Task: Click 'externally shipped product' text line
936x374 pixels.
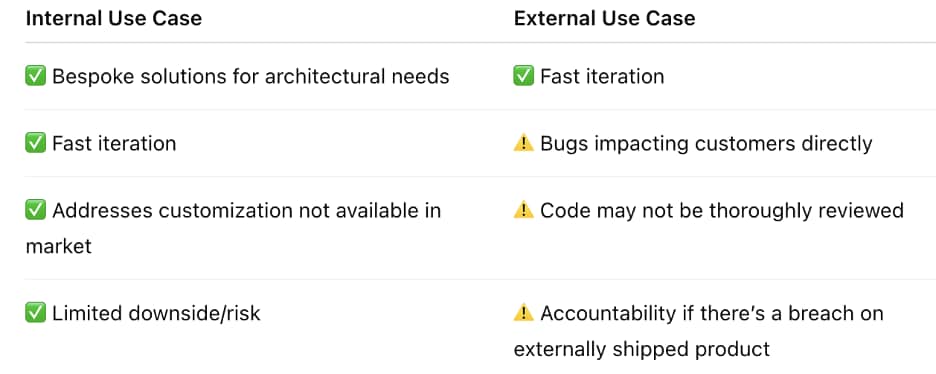Action: point(642,349)
